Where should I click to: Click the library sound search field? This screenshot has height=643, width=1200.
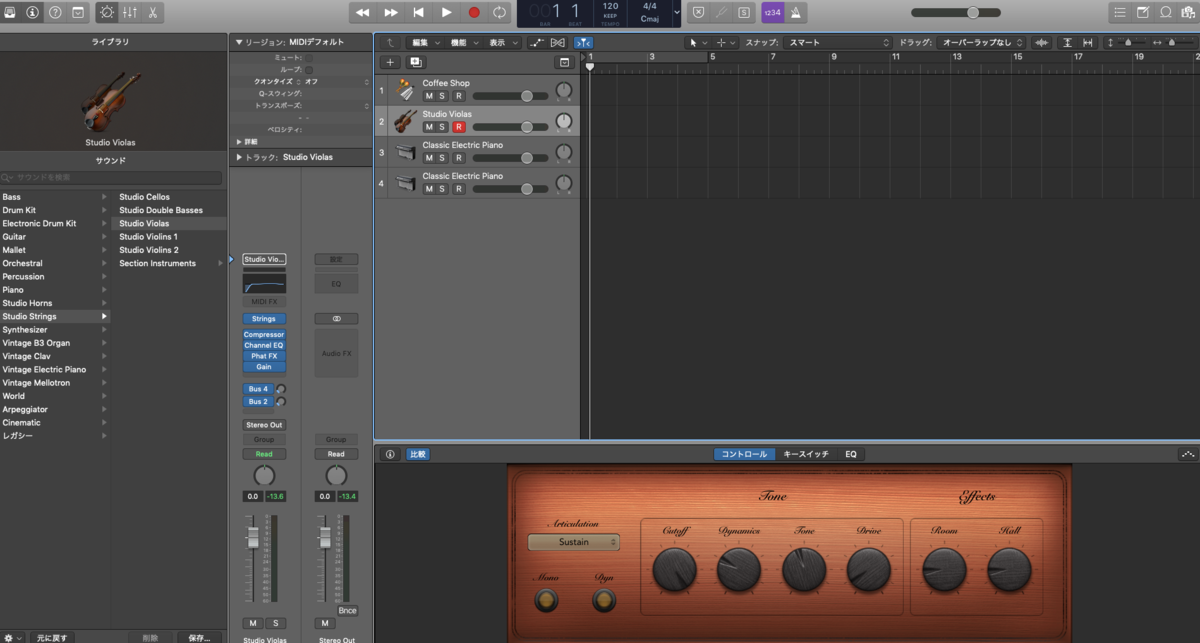pyautogui.click(x=112, y=177)
